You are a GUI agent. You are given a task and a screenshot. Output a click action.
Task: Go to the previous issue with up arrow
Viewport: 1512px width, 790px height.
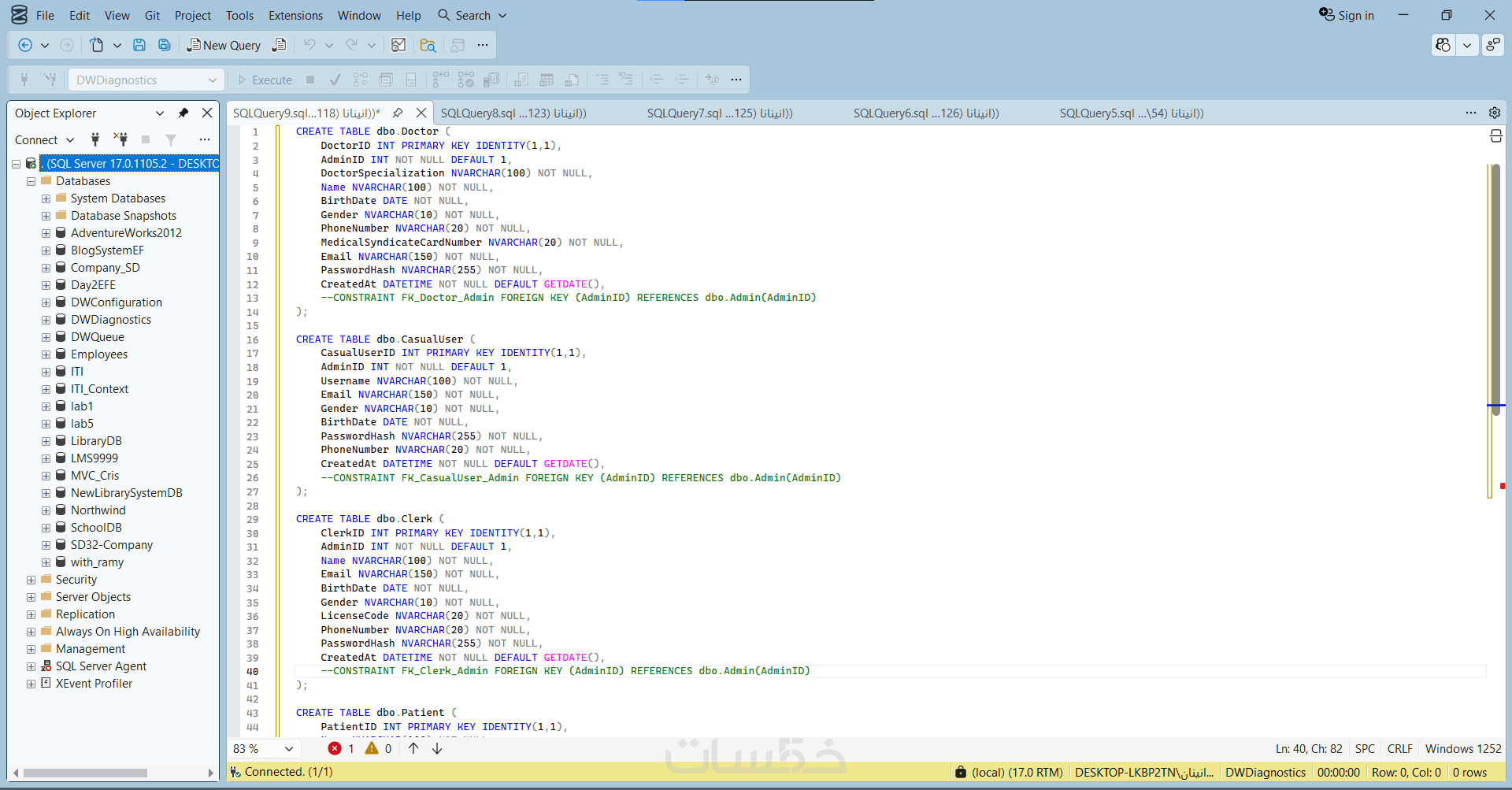[413, 748]
